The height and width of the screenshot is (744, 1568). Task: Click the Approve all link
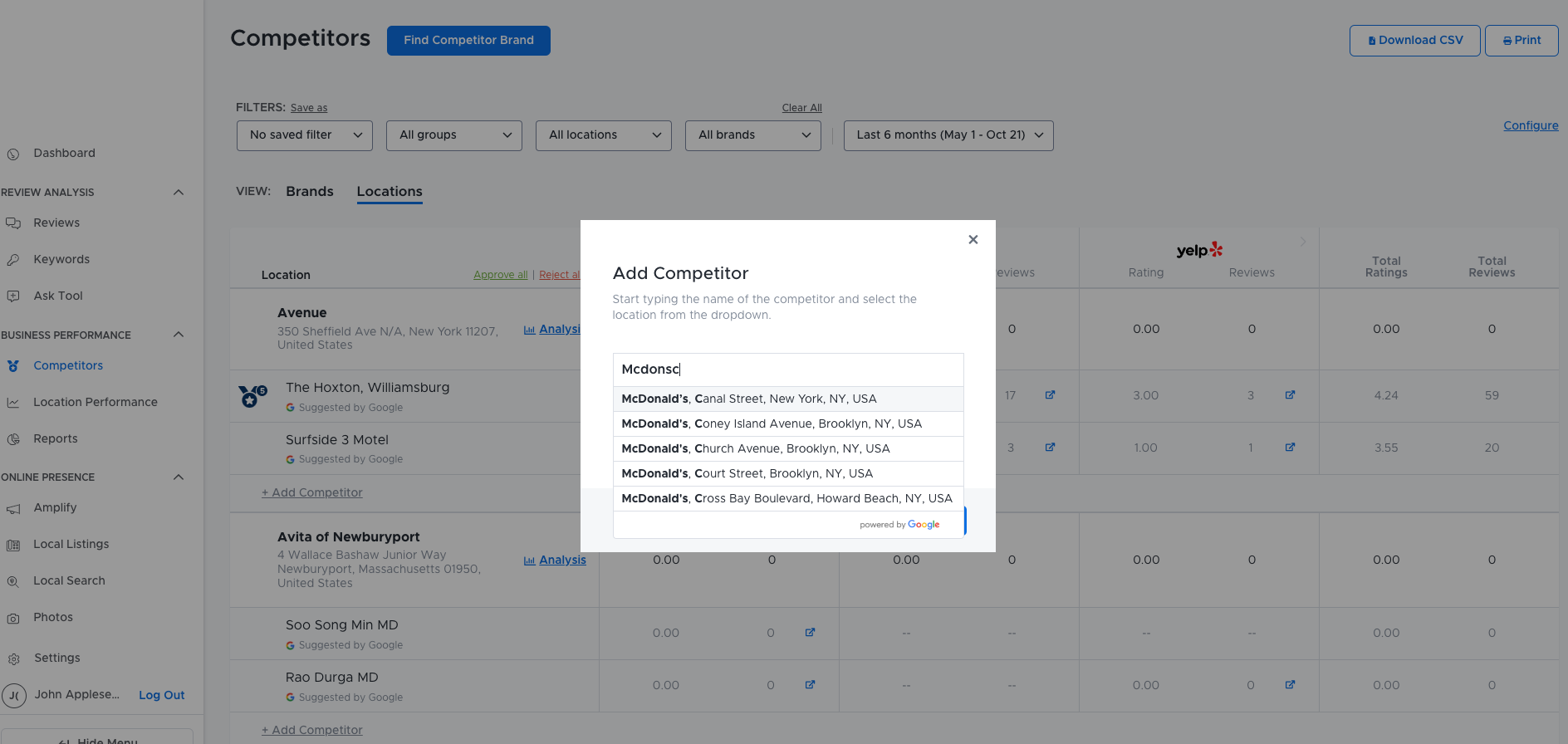(x=501, y=275)
